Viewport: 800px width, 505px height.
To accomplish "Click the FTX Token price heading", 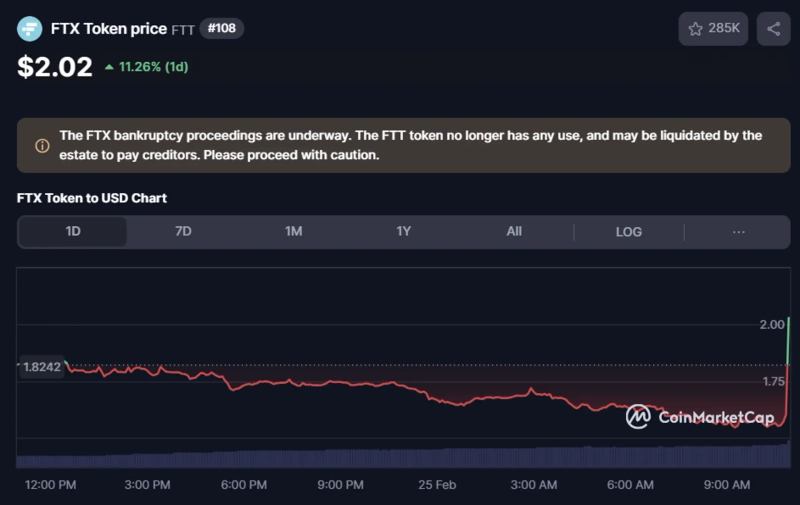I will point(108,29).
